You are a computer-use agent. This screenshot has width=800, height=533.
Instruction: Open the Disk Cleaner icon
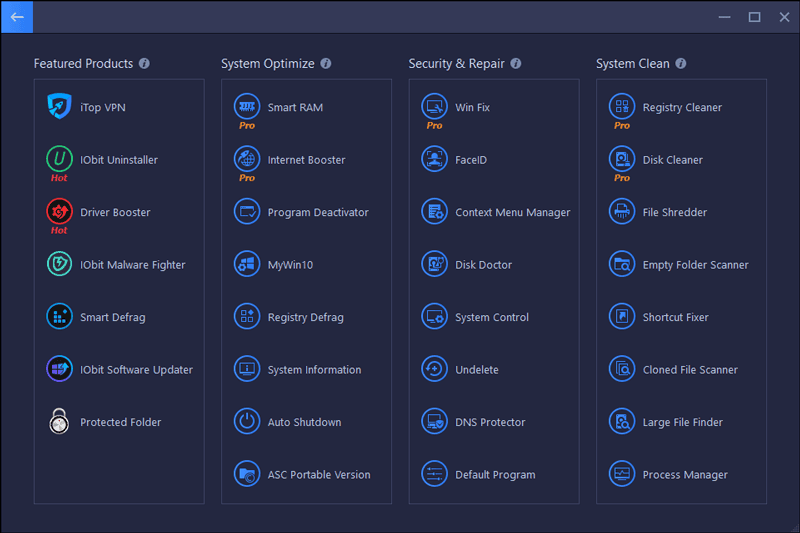point(622,159)
